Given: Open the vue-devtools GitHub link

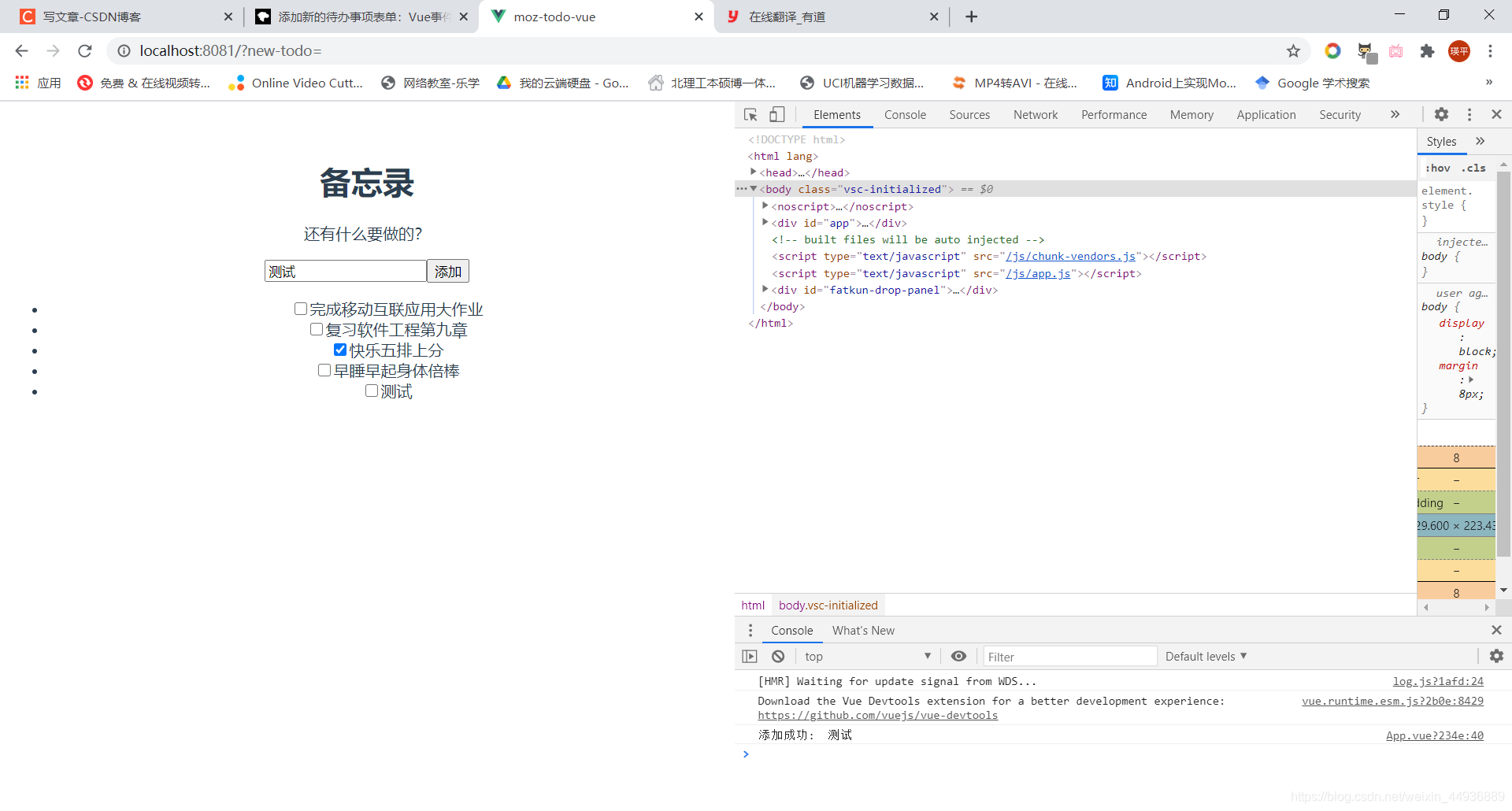Looking at the screenshot, I should pos(878,715).
